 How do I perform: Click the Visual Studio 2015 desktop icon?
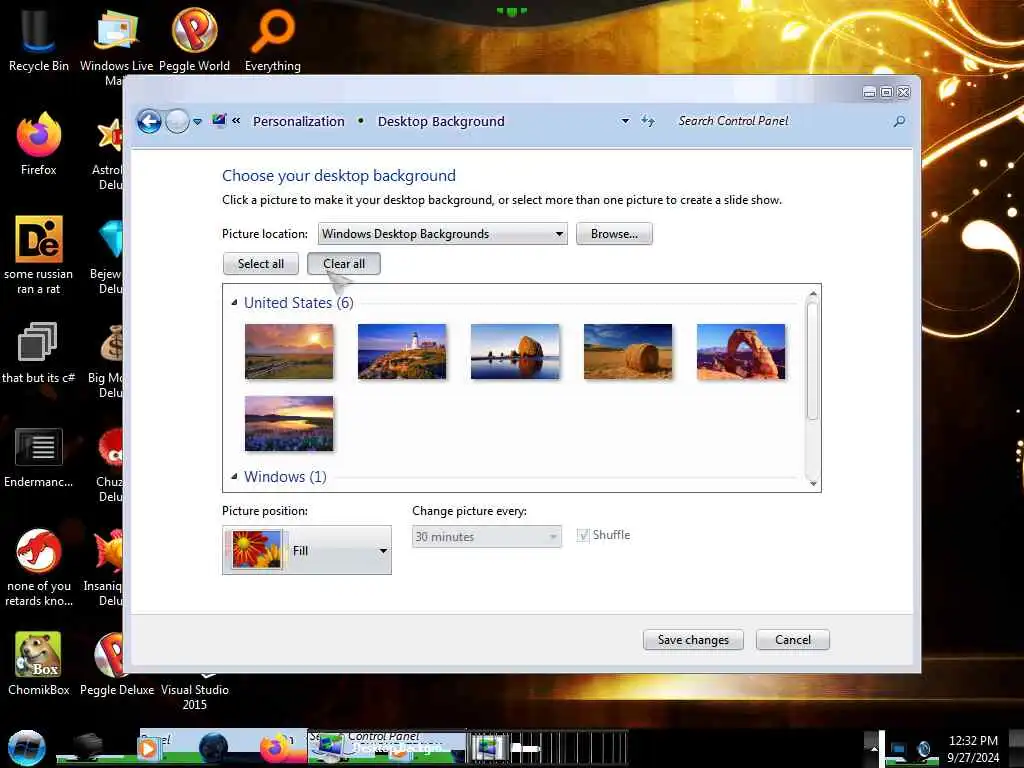click(195, 690)
